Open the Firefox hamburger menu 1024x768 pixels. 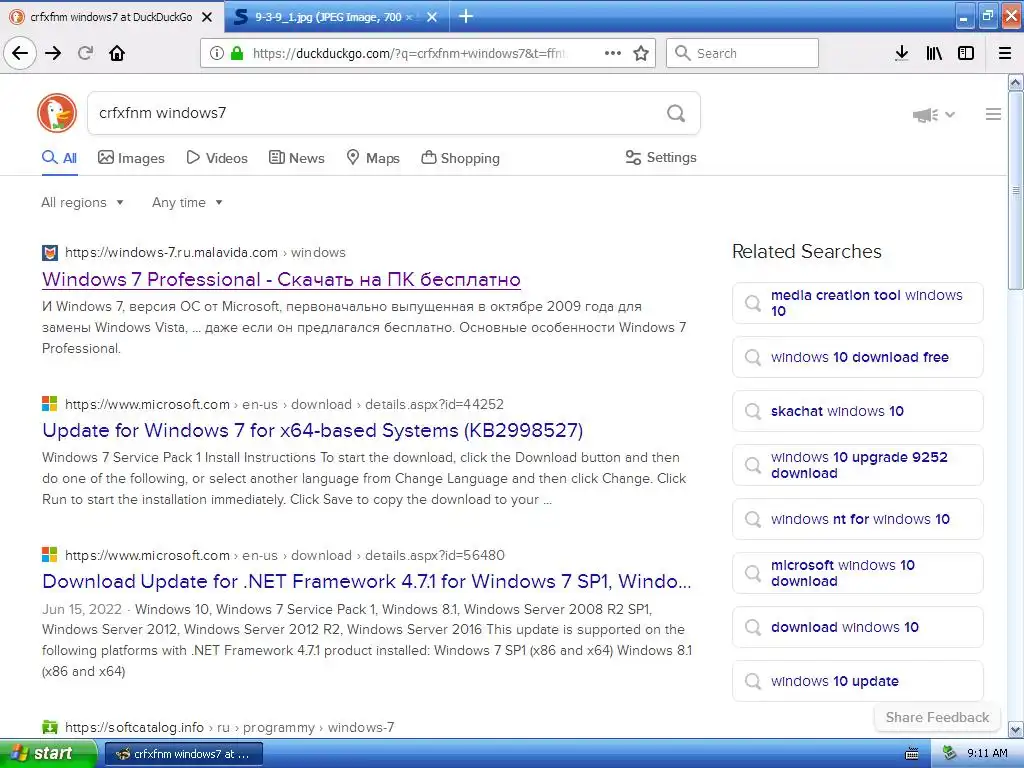pyautogui.click(x=1004, y=53)
